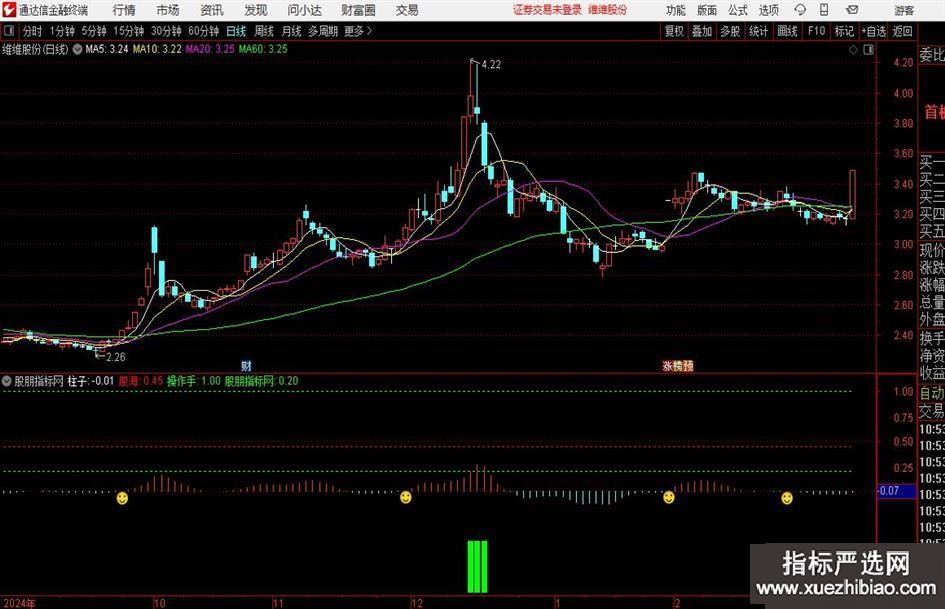The width and height of the screenshot is (945, 609).
Task: Toggle the side panel icon above chart
Action: coord(868,50)
